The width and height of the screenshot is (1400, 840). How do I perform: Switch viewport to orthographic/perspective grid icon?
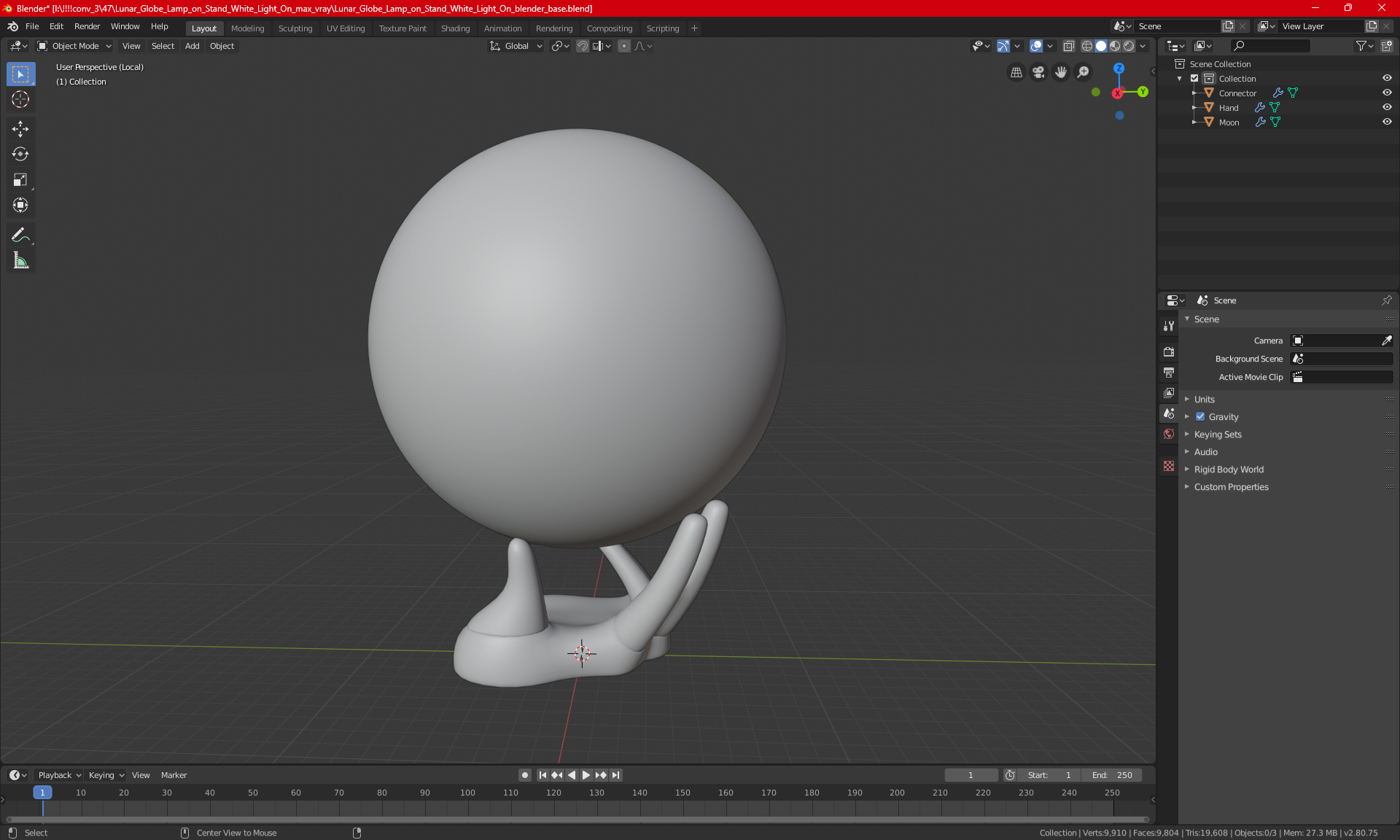click(1016, 72)
